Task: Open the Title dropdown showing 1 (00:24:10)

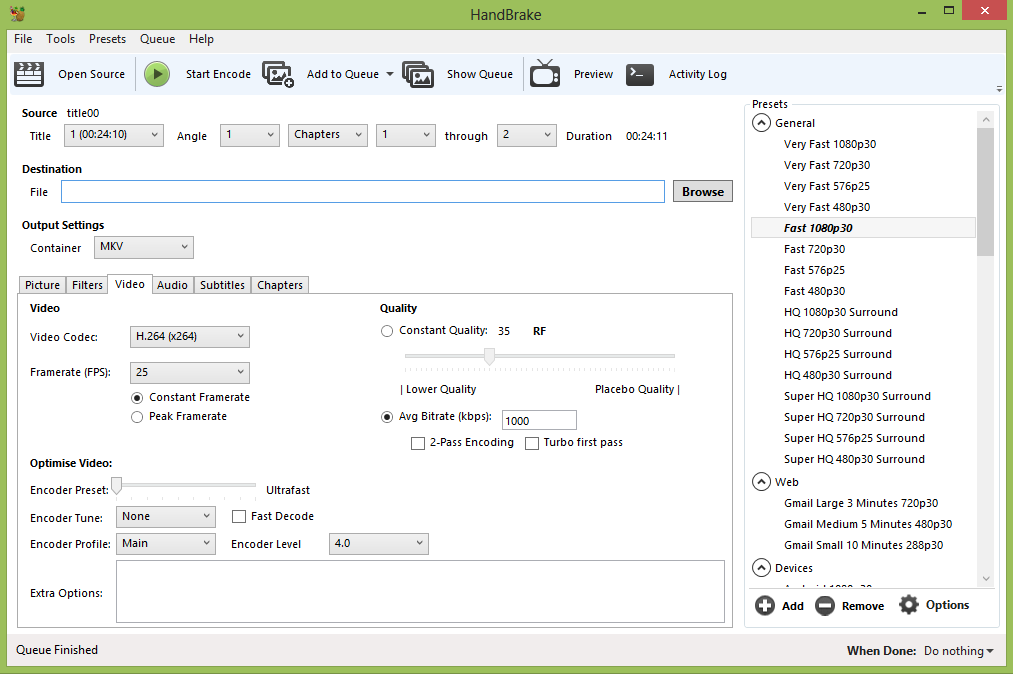Action: click(114, 135)
